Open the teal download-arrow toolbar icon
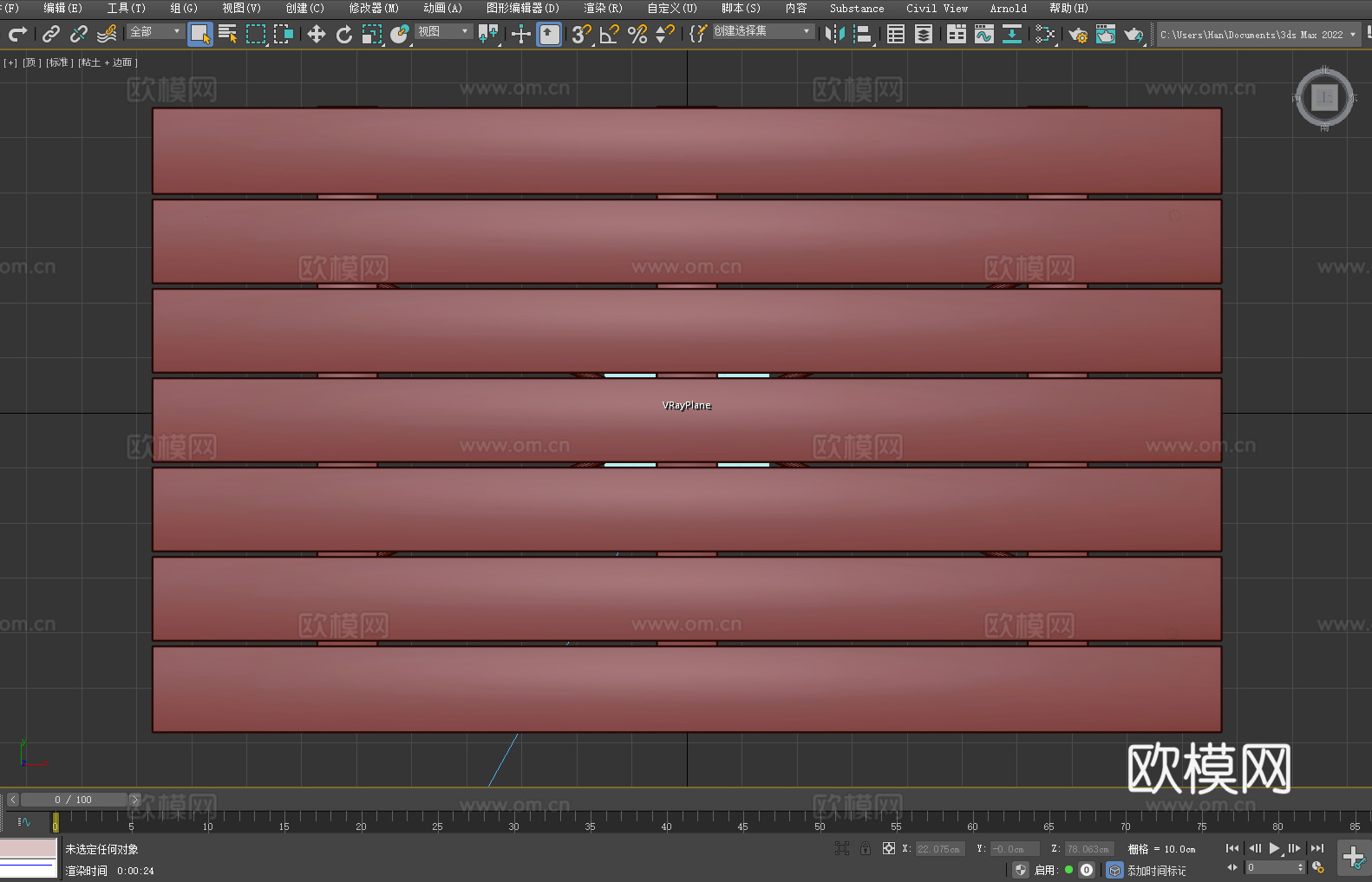Screen dimensions: 1372x882 1012,34
